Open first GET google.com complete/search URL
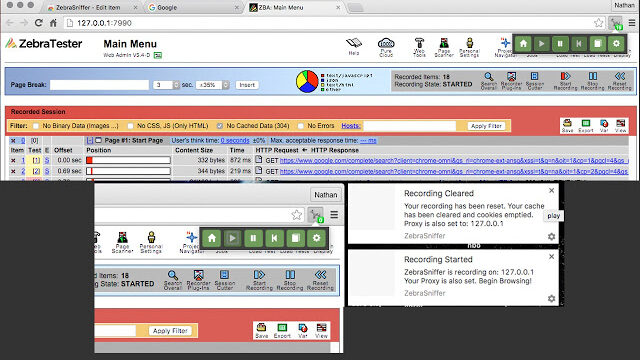The height and width of the screenshot is (360, 640). tap(454, 160)
